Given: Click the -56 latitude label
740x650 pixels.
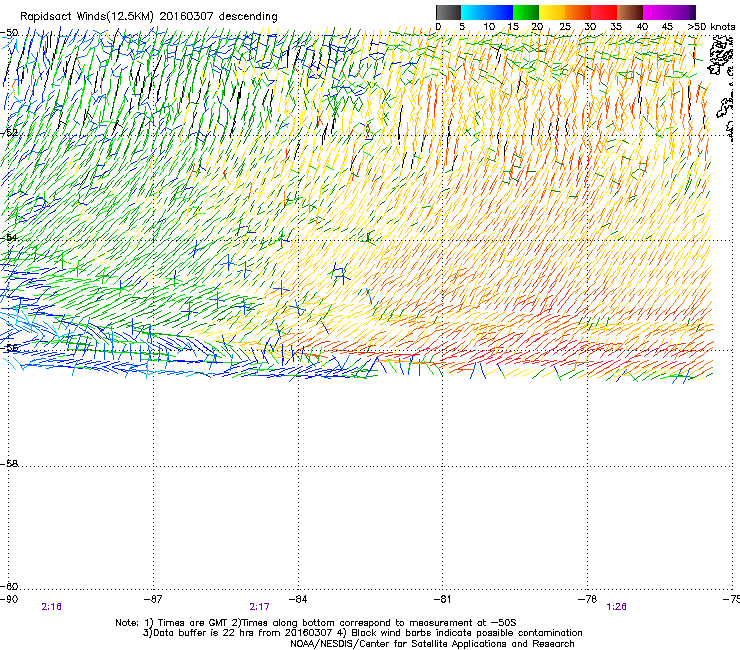Looking at the screenshot, I should pos(9,348).
